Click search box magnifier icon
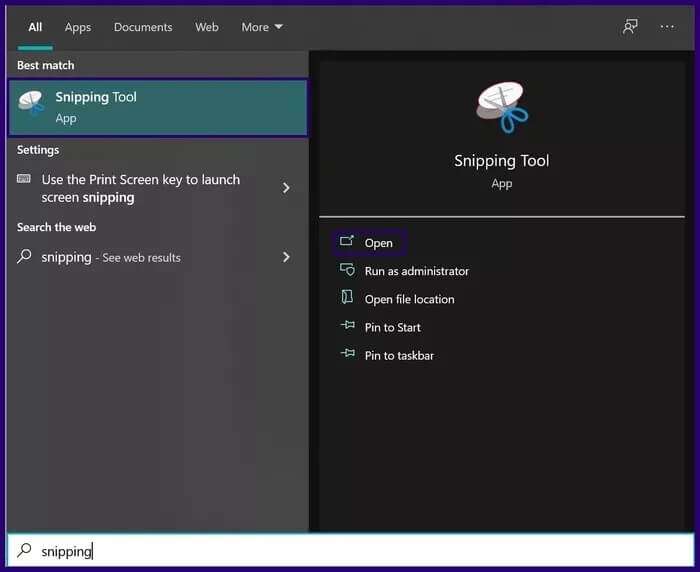This screenshot has height=572, width=700. [25, 550]
